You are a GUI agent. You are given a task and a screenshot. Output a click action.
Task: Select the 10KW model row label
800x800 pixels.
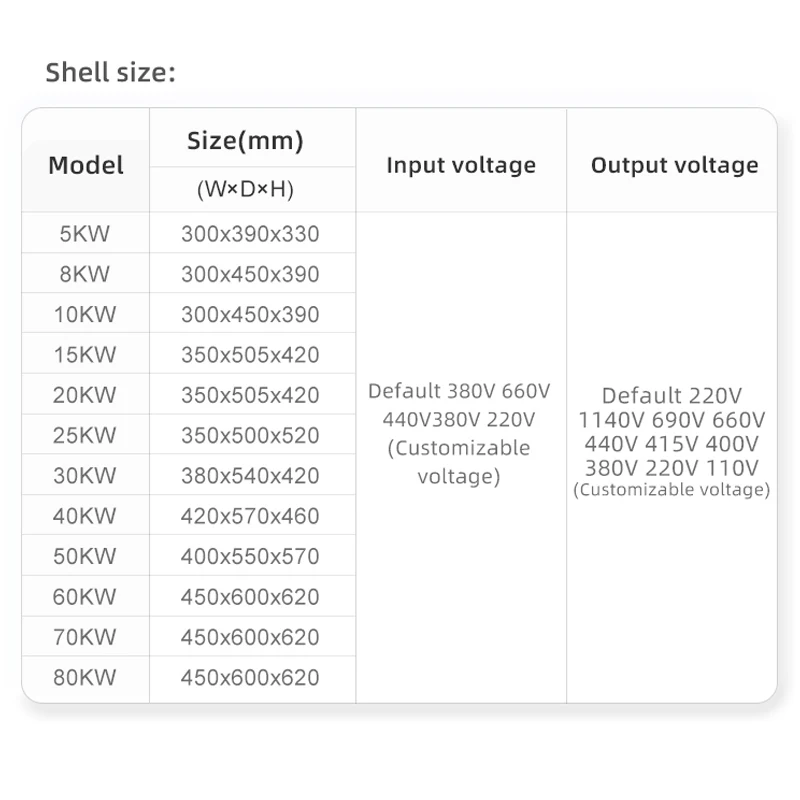click(x=85, y=314)
